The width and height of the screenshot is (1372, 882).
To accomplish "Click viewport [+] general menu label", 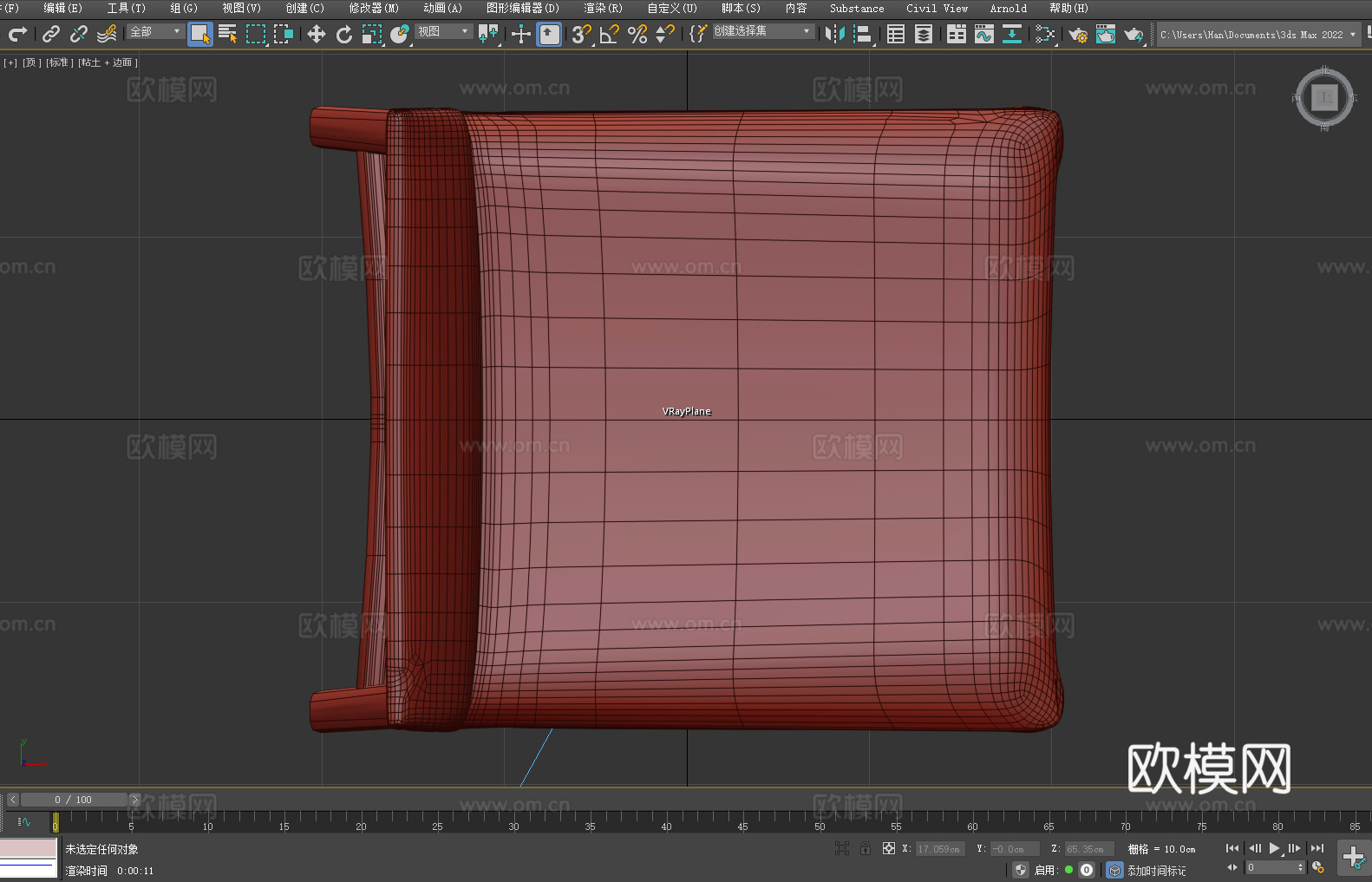I will [x=10, y=62].
